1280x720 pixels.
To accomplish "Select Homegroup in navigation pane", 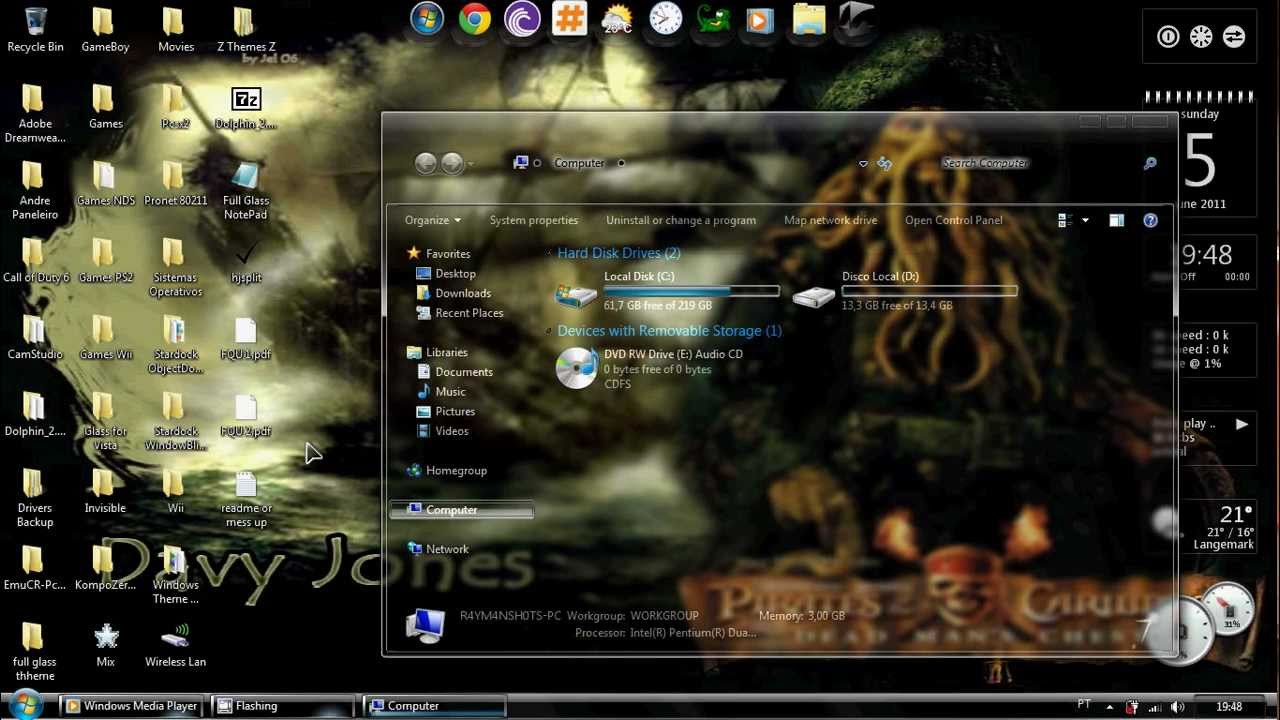I will click(x=447, y=470).
